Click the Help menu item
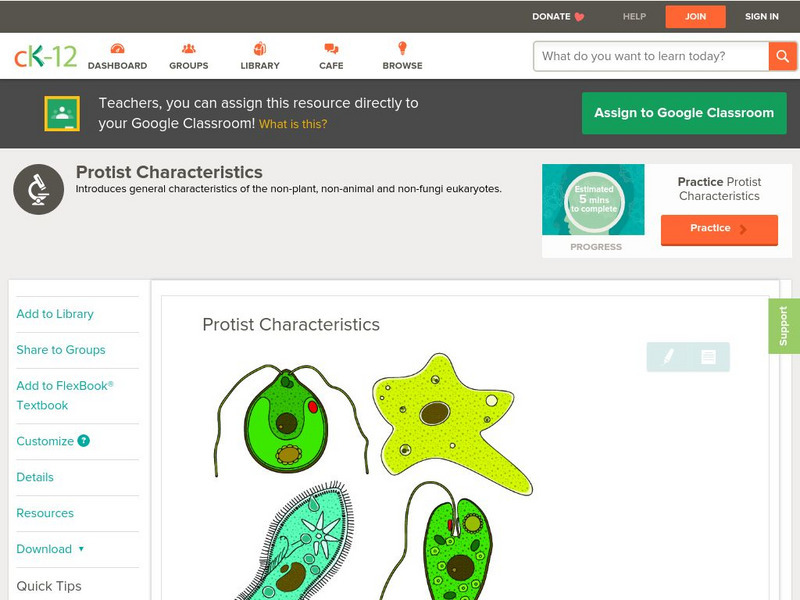800x600 pixels. pyautogui.click(x=634, y=17)
